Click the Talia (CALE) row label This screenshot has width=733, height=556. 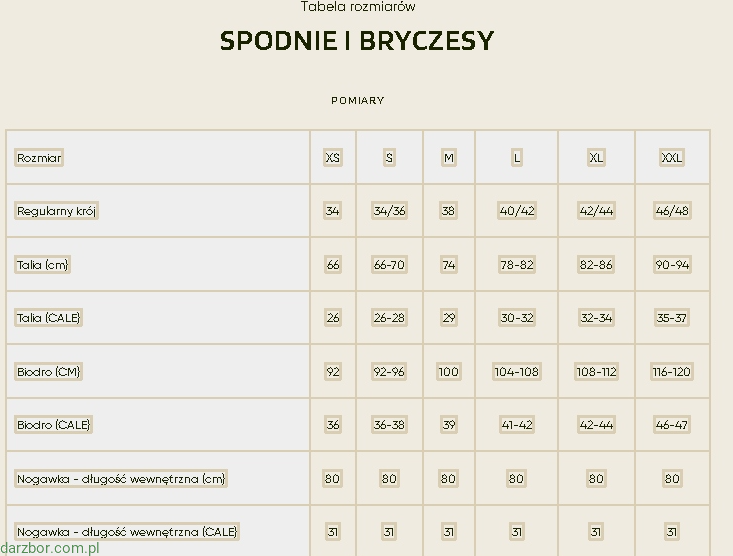[x=49, y=318]
